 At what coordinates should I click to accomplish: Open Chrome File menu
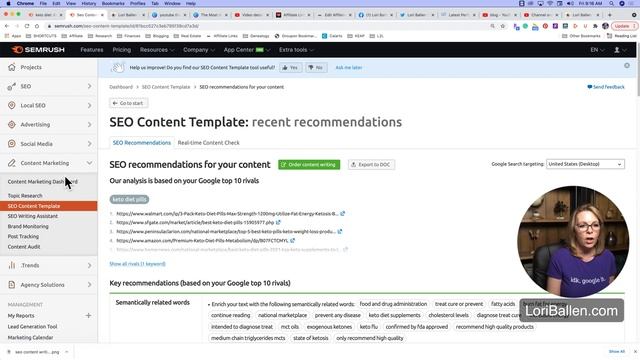[x=43, y=3]
